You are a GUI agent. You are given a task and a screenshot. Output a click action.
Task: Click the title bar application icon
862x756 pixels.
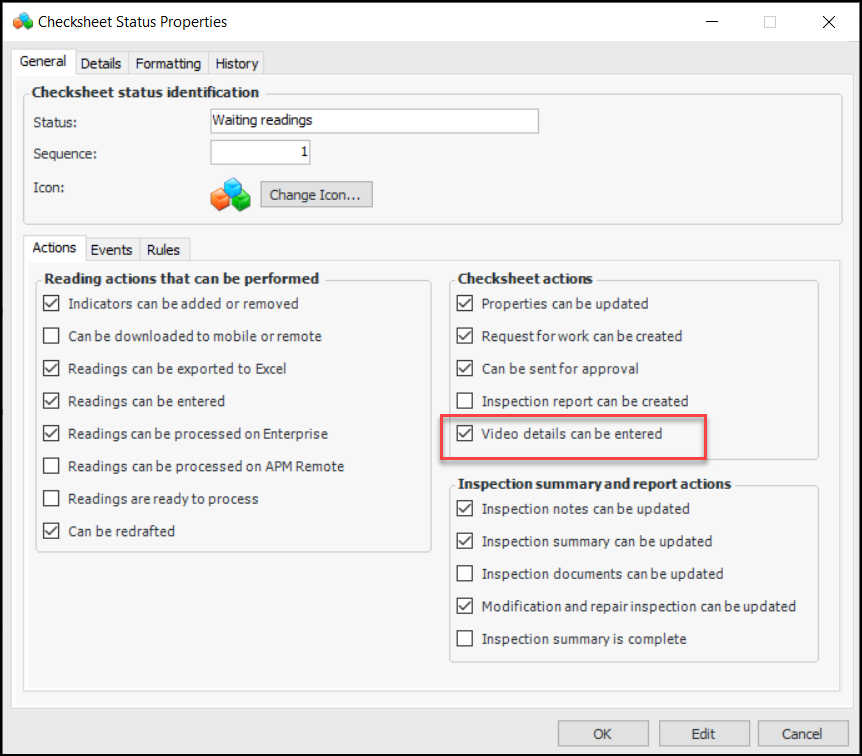pos(23,21)
